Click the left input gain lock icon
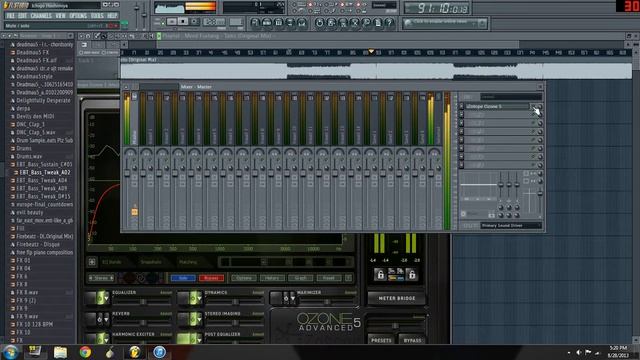The image size is (640, 360). coord(380,275)
